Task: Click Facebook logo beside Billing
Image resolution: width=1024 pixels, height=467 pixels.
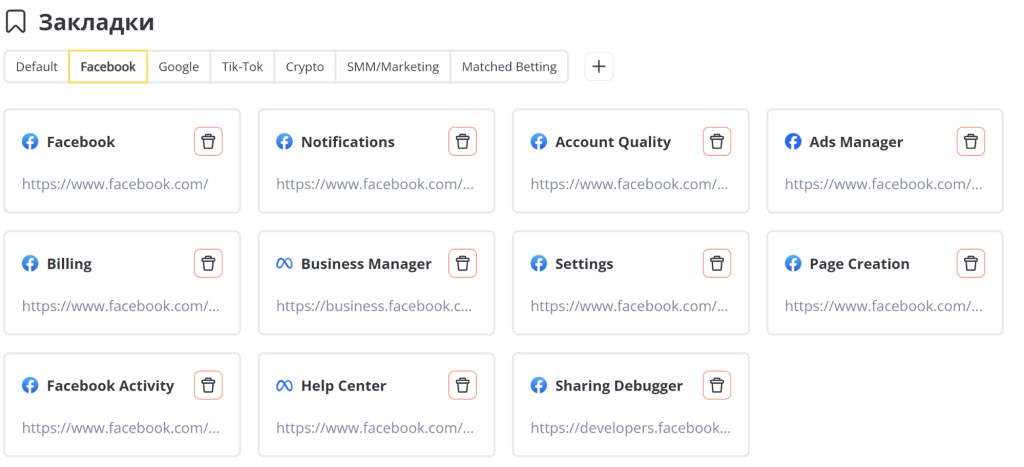Action: click(30, 263)
